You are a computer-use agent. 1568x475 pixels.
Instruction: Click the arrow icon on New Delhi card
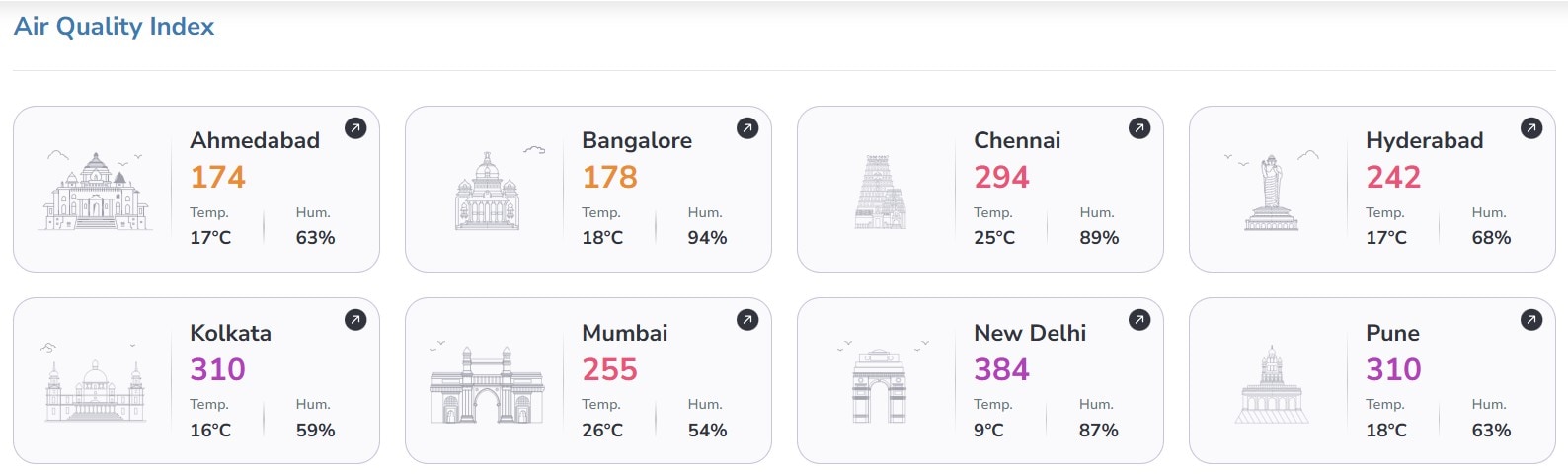tap(1139, 320)
